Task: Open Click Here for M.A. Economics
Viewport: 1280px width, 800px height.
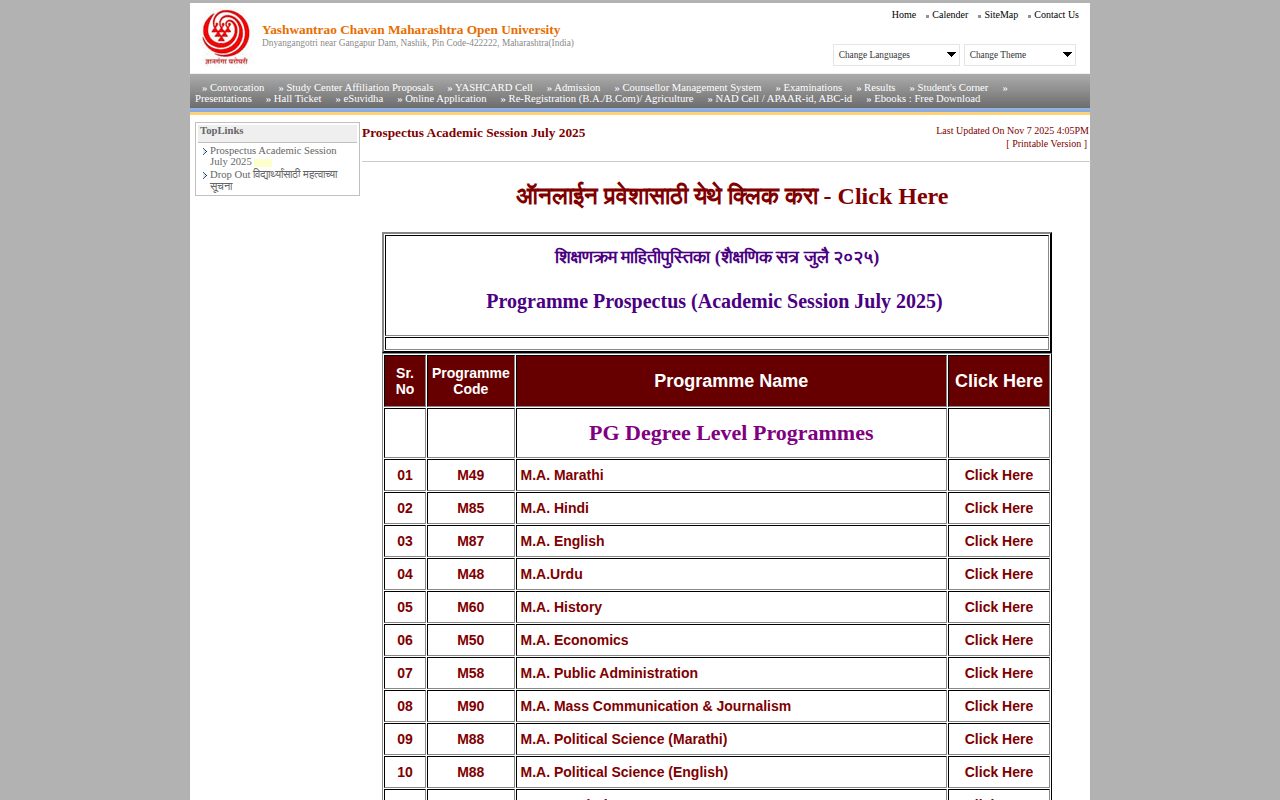Action: pos(998,640)
